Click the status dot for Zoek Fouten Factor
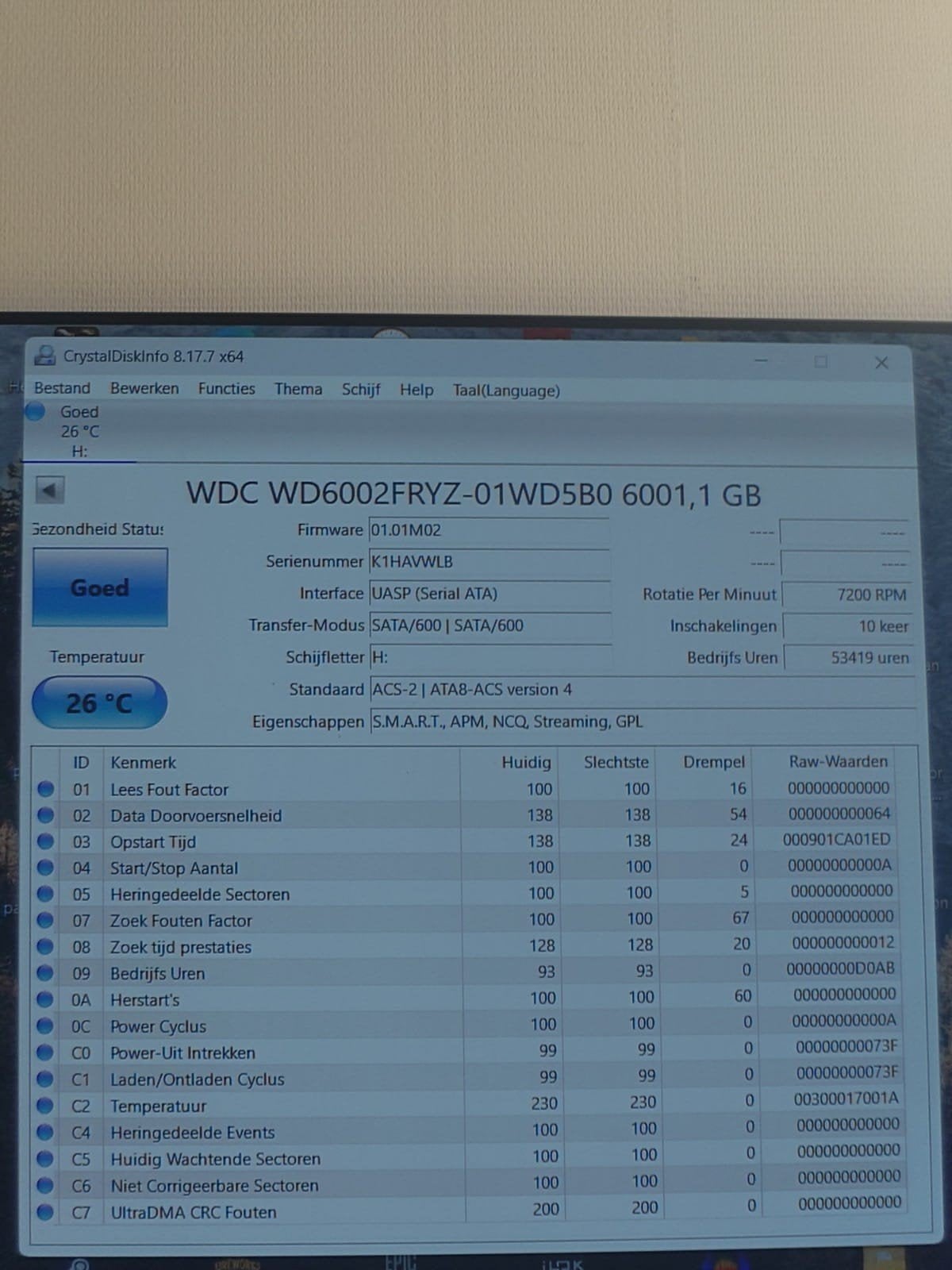This screenshot has width=952, height=1270. coord(46,920)
